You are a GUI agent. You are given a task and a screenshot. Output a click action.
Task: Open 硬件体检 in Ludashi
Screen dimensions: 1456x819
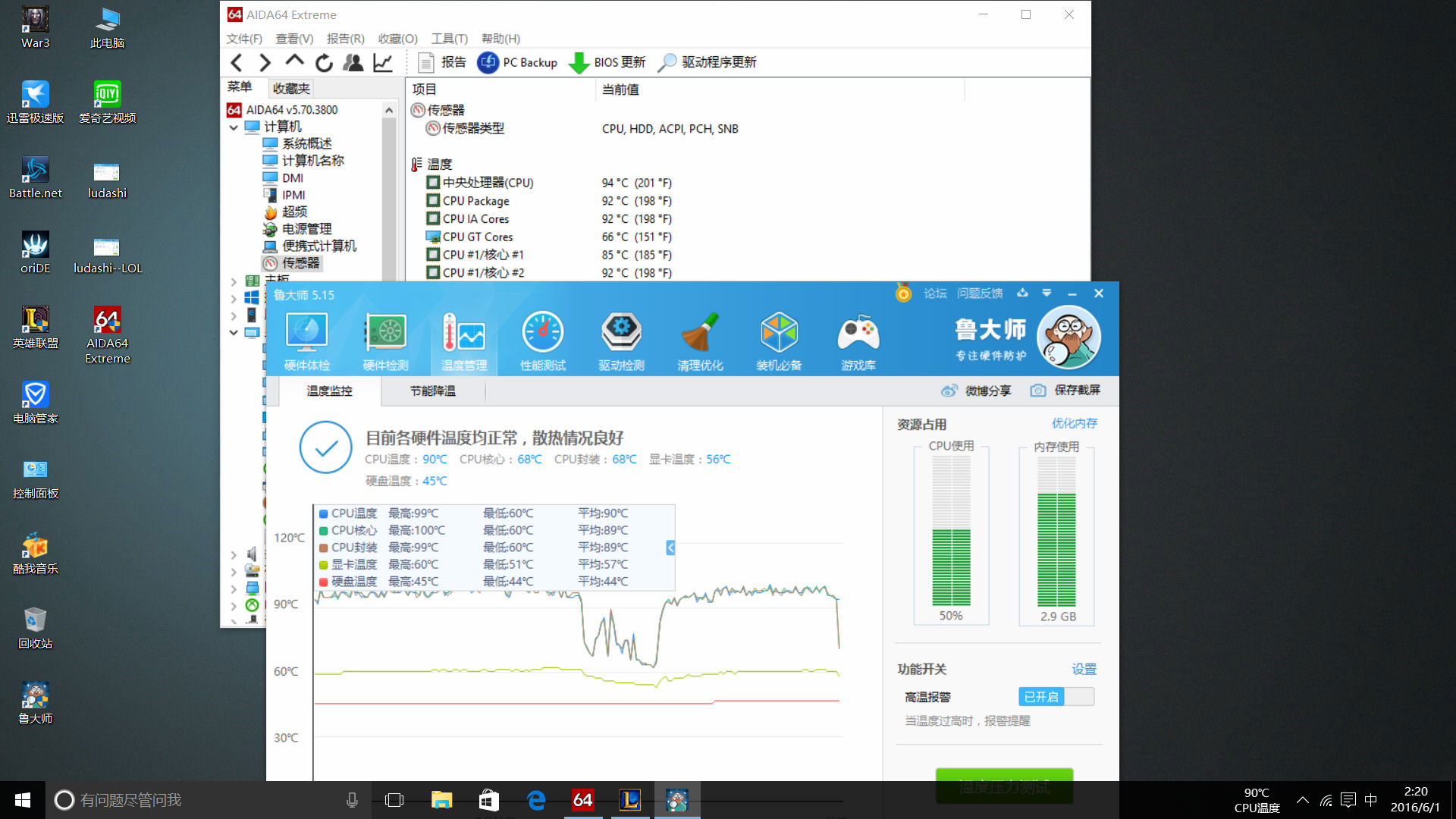(x=306, y=341)
